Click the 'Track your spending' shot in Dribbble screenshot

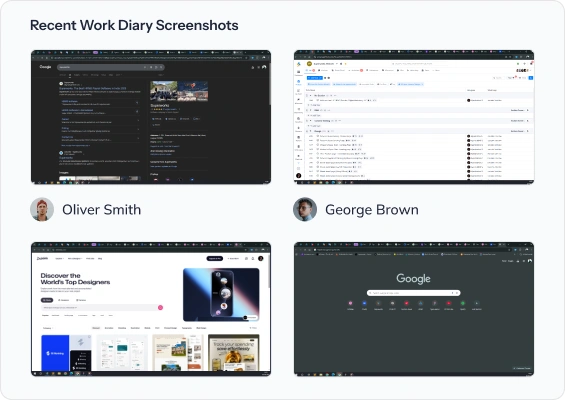click(233, 353)
